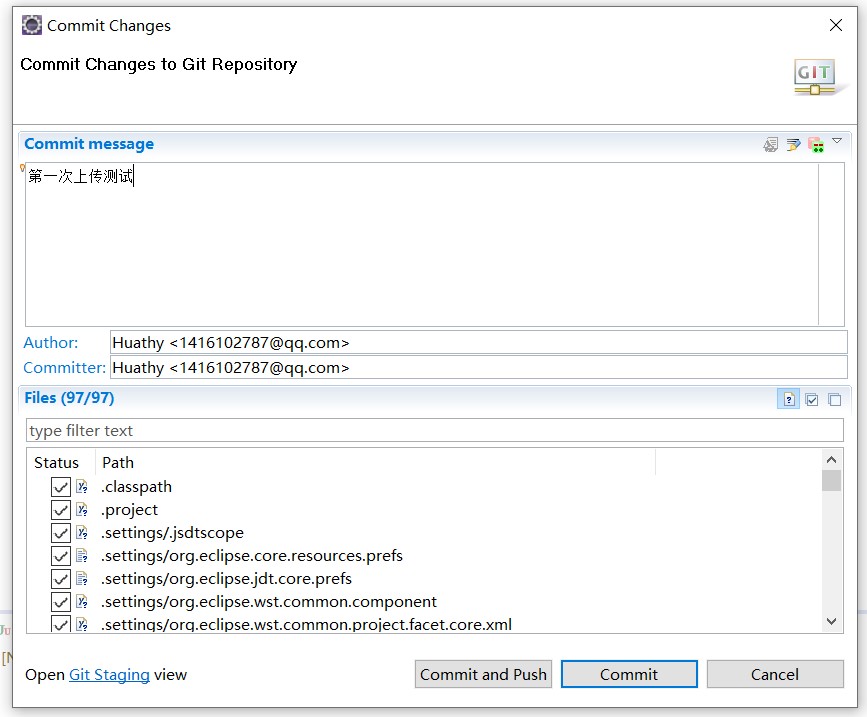The image size is (867, 717).
Task: Click the file list scroll up arrow
Action: pyautogui.click(x=831, y=459)
